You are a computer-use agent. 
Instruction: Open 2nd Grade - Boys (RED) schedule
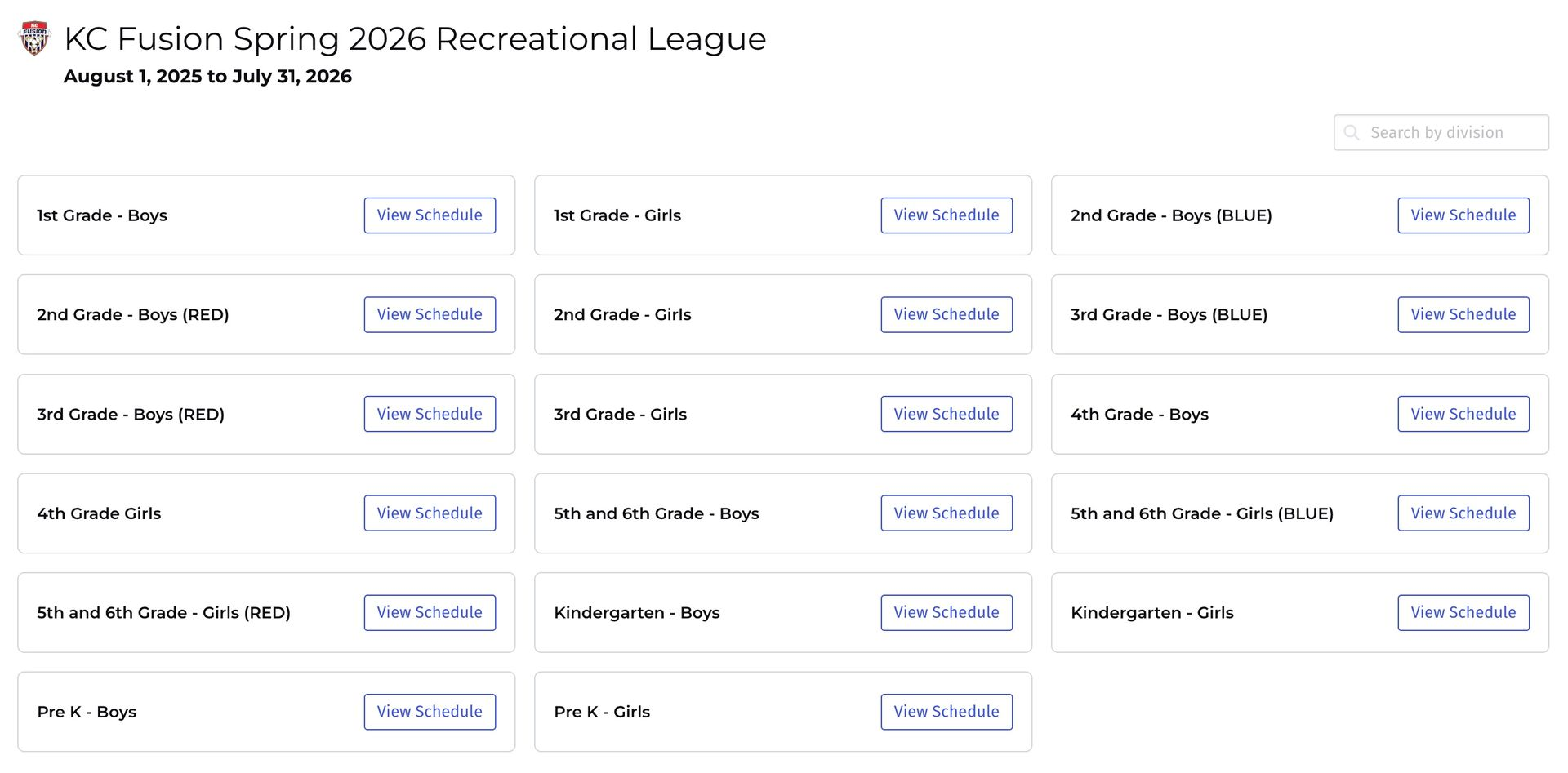click(x=430, y=314)
